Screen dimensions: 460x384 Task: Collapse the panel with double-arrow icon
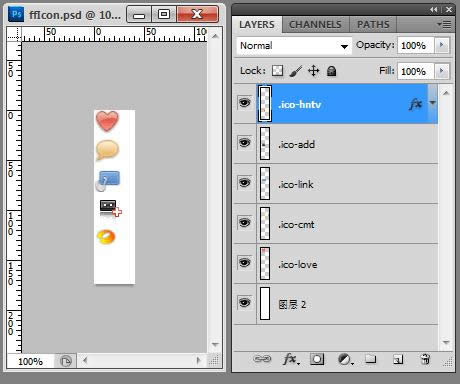pos(433,10)
